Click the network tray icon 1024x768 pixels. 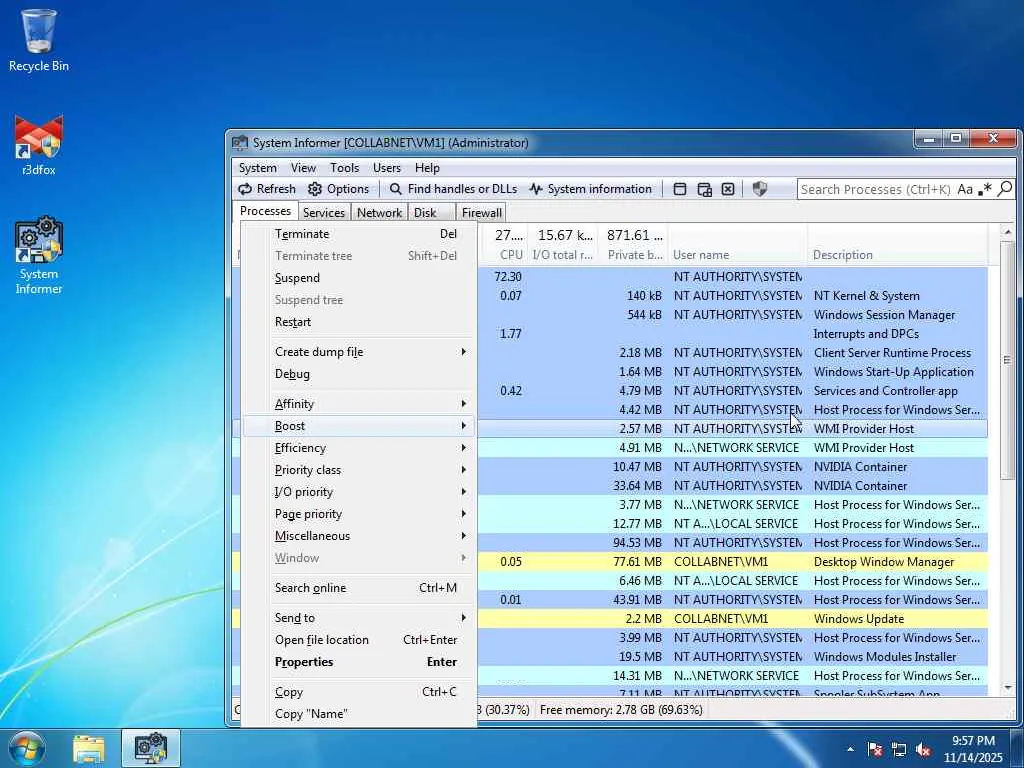coord(899,749)
